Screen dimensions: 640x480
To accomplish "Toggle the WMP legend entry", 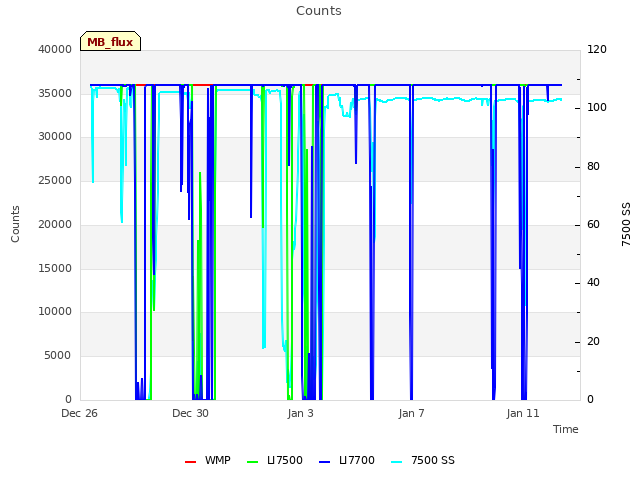I will 208,460.
